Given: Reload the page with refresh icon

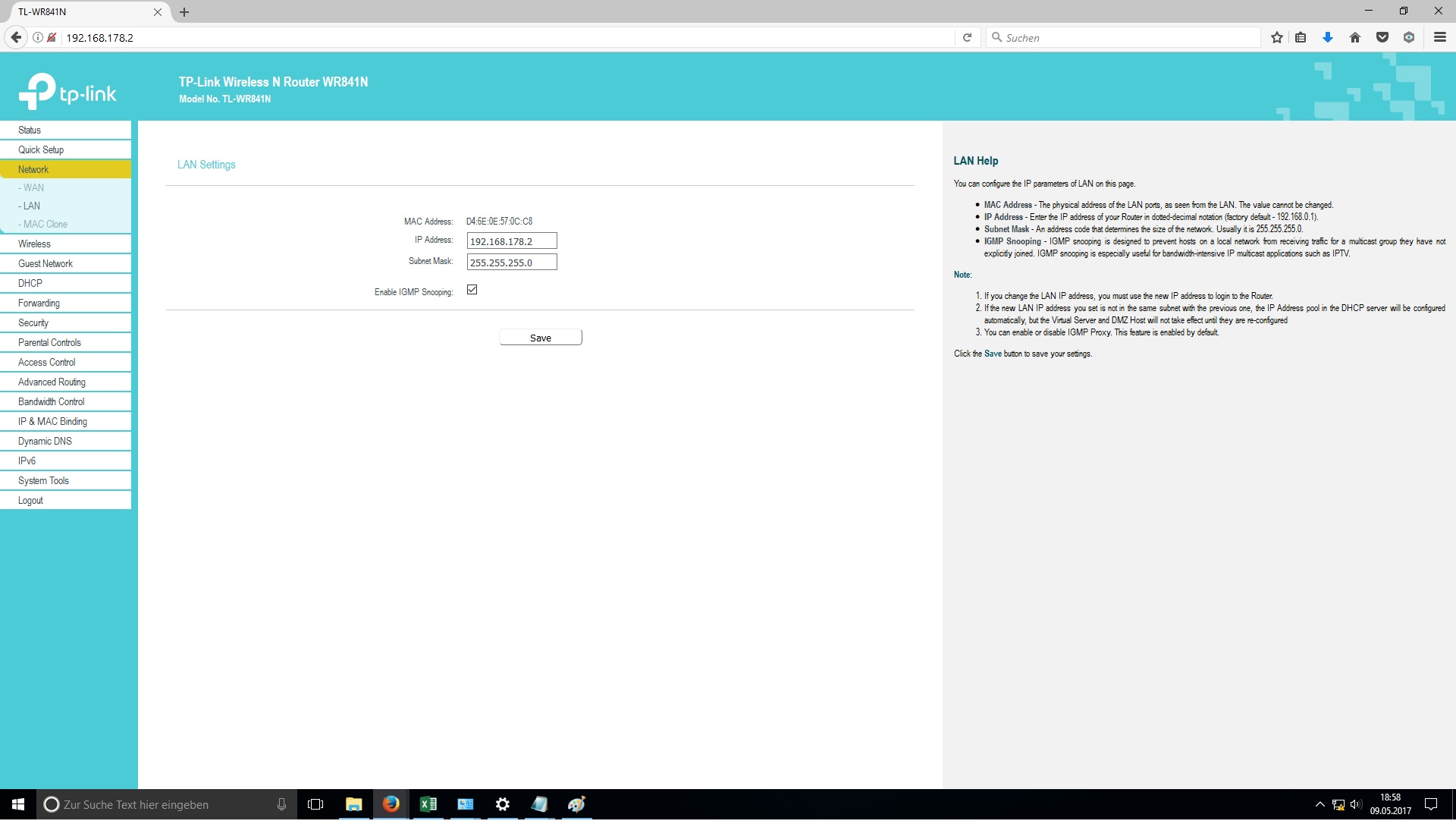Looking at the screenshot, I should 967,37.
